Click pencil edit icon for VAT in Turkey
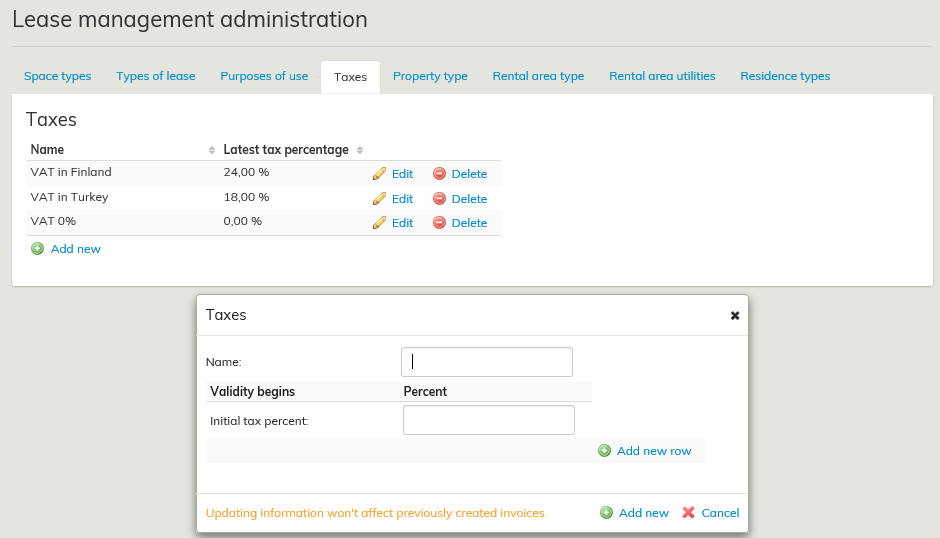The width and height of the screenshot is (940, 538). tap(379, 198)
